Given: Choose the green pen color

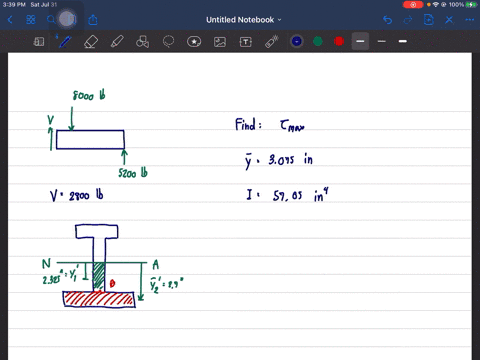Looking at the screenshot, I should pos(318,41).
